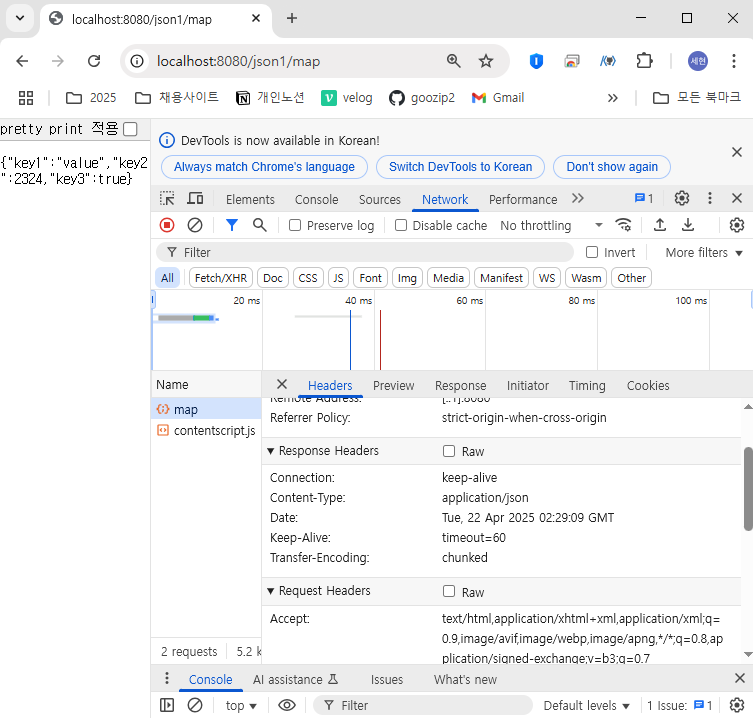Screen dimensions: 753x718
Task: Open the tab search dropdown arrow
Action: click(x=20, y=18)
